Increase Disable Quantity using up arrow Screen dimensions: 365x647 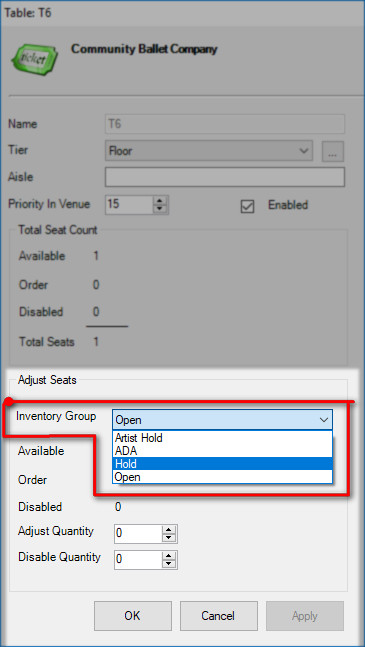[x=168, y=555]
